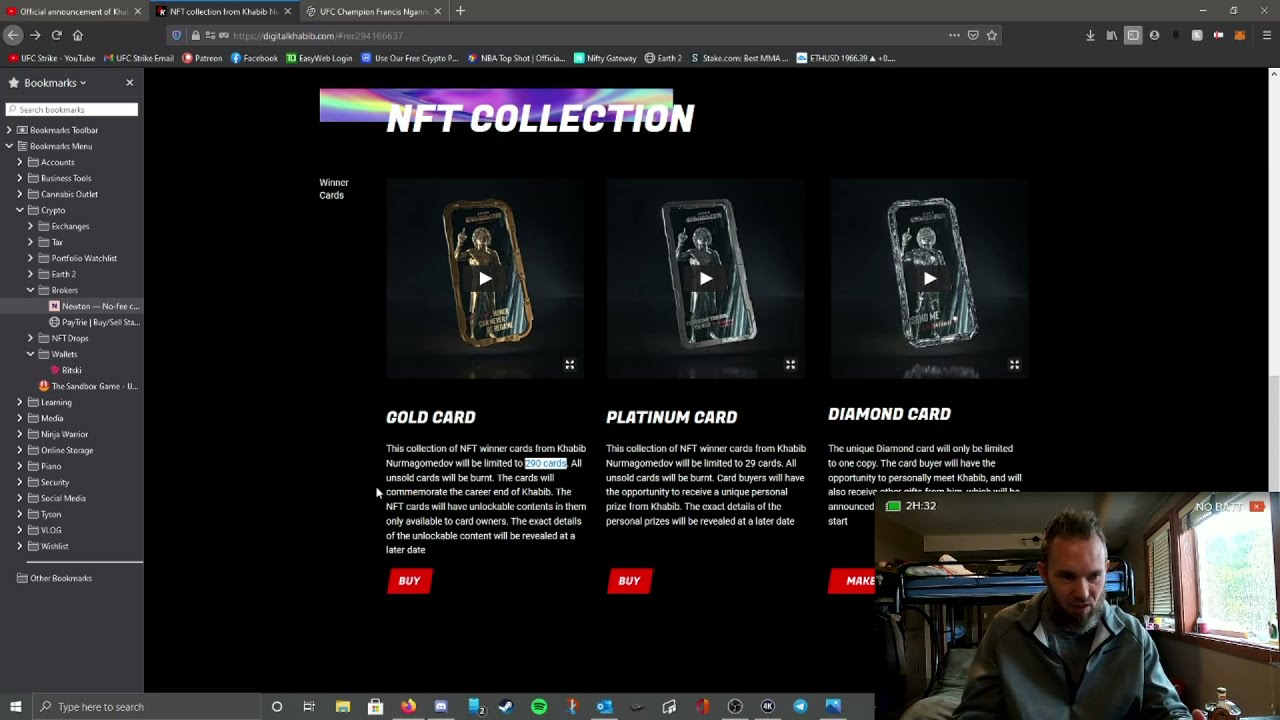This screenshot has height=720, width=1280.
Task: Select the NFT collection from Khabib tab
Action: click(x=224, y=11)
